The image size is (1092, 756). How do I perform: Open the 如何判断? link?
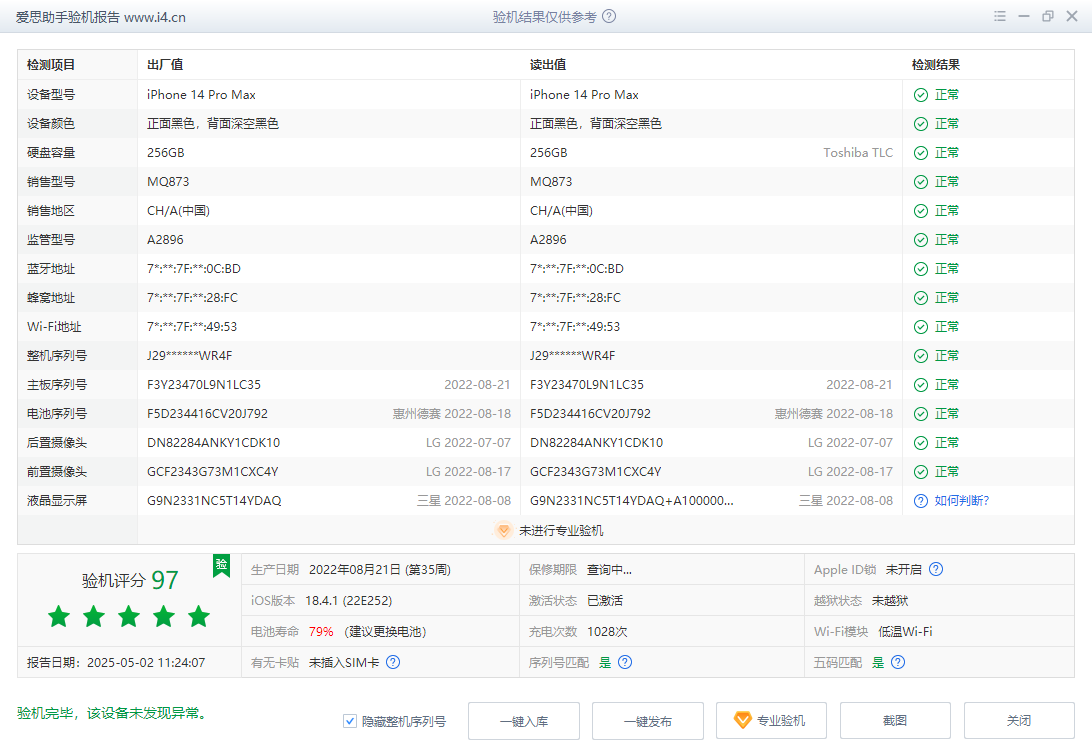click(962, 501)
